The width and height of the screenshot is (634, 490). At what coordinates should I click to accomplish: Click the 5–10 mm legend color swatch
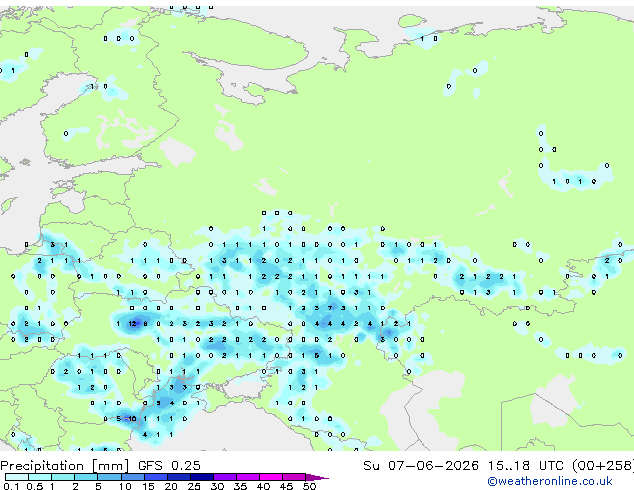[109, 477]
